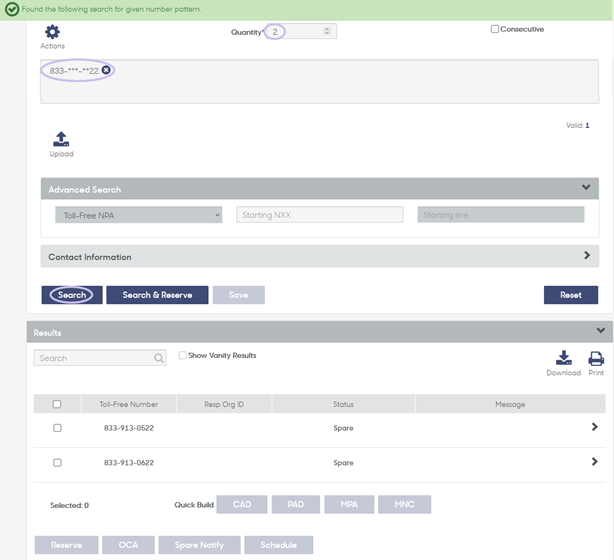This screenshot has width=614, height=560.
Task: Click the Starting NXX input field
Action: pyautogui.click(x=320, y=215)
